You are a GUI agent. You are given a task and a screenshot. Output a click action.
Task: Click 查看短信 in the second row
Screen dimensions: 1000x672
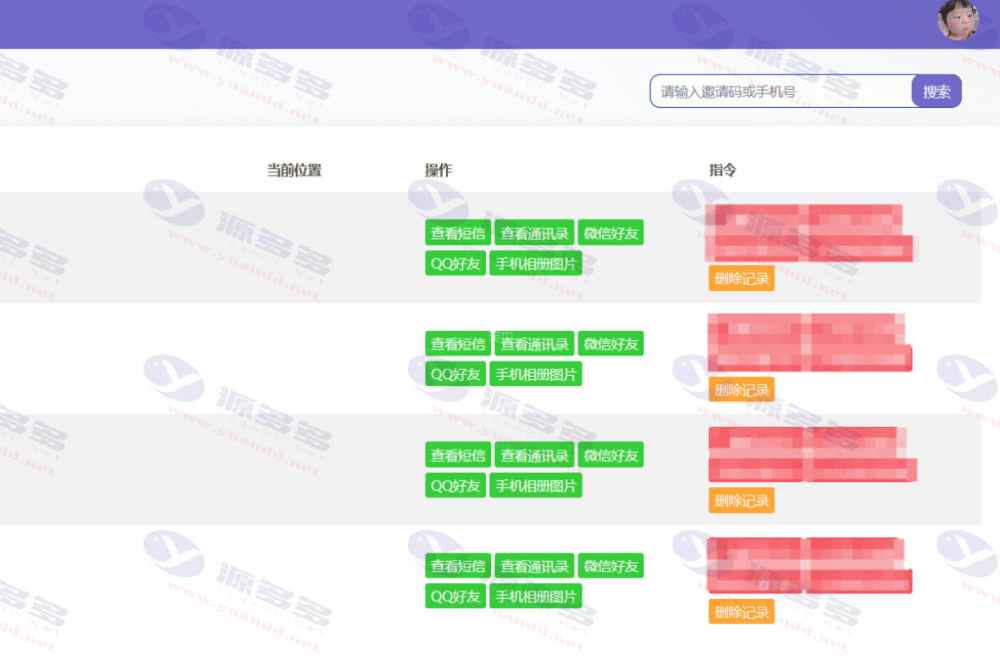pos(458,344)
